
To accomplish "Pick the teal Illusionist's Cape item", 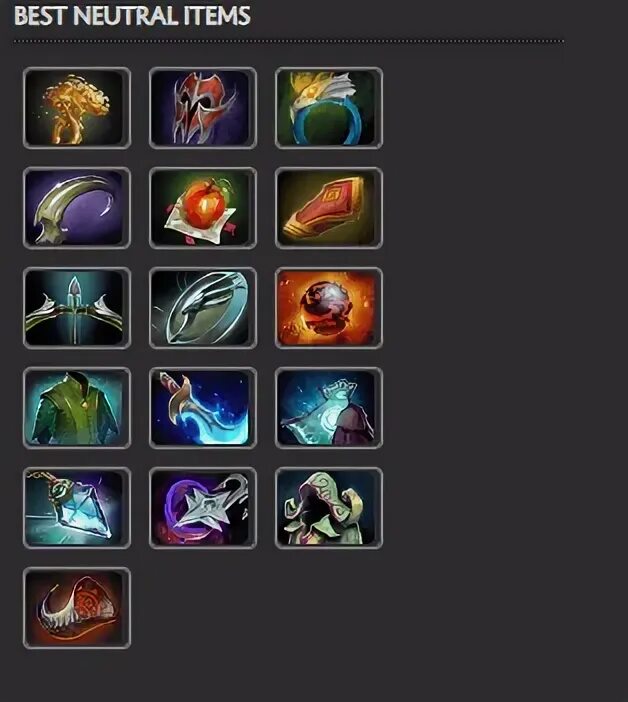I will click(329, 408).
